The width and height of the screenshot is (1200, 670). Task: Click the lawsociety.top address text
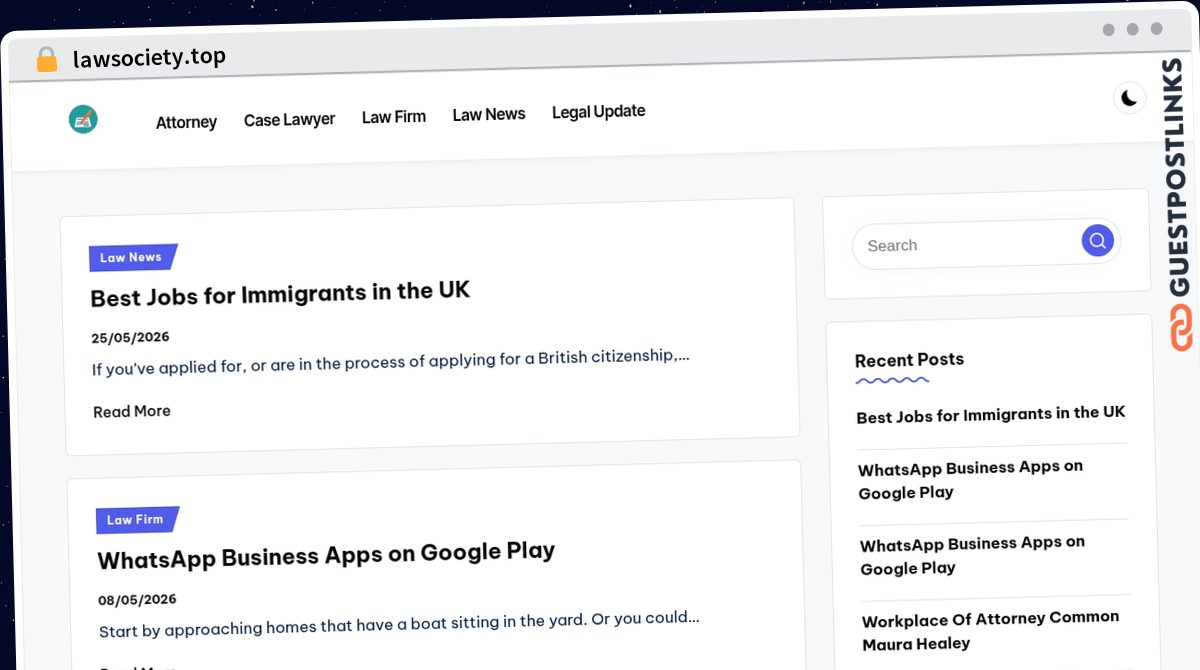click(149, 57)
